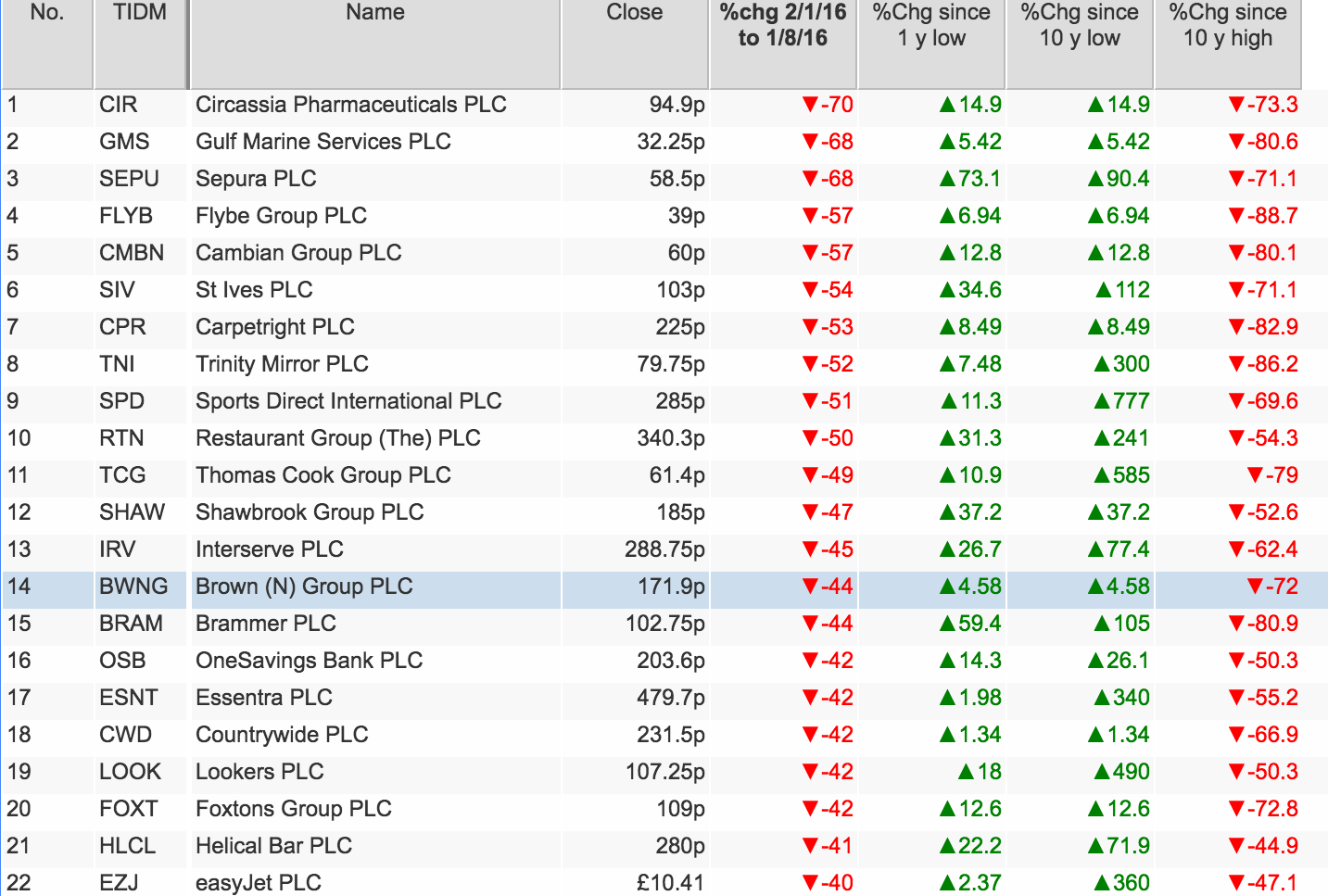Click Brammer 1 y low value 59.4

(x=970, y=624)
